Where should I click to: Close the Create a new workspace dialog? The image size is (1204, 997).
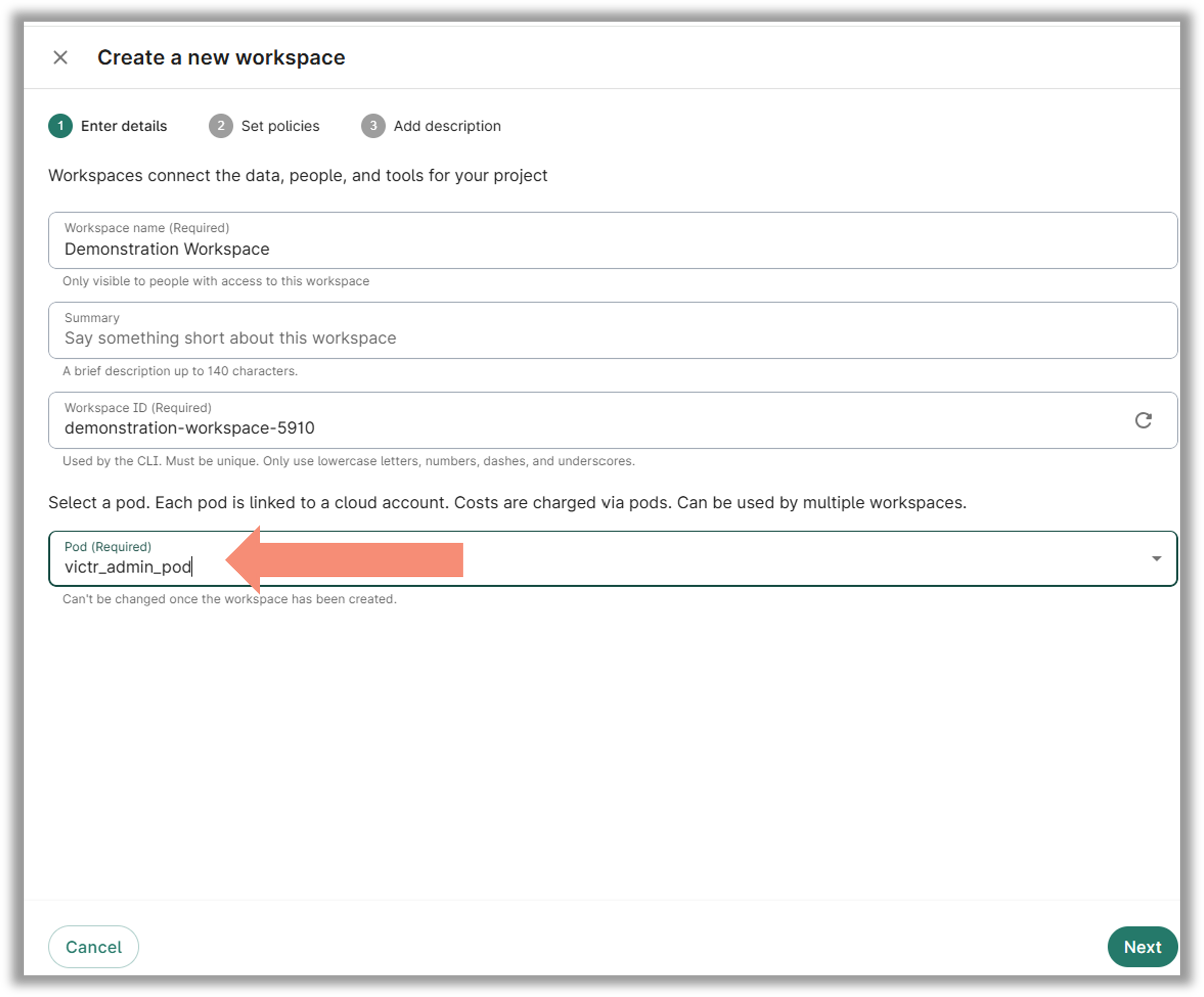tap(60, 58)
